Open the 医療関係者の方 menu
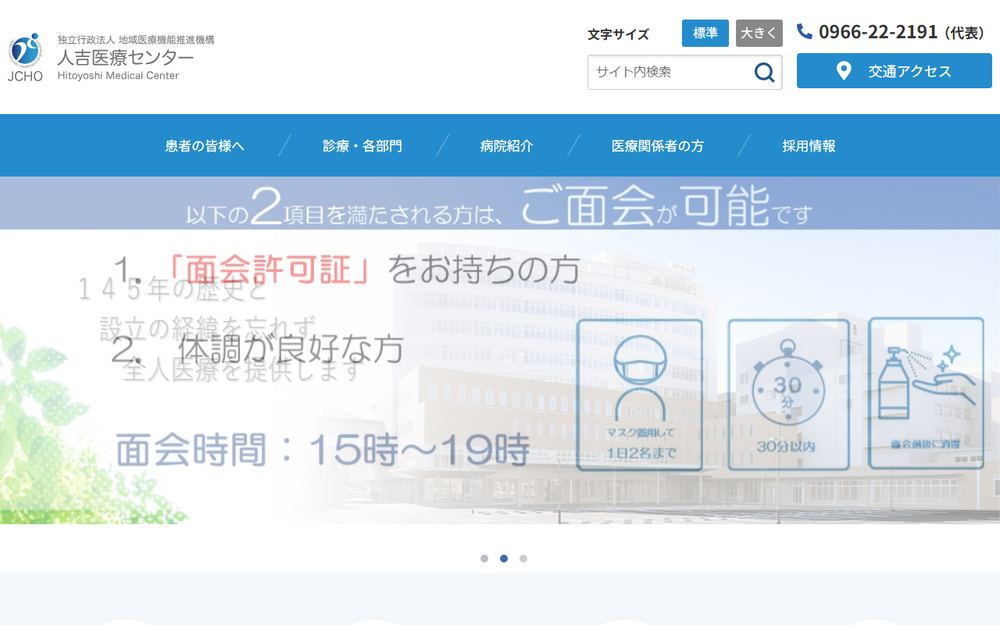Image resolution: width=1000 pixels, height=625 pixels. click(x=658, y=146)
